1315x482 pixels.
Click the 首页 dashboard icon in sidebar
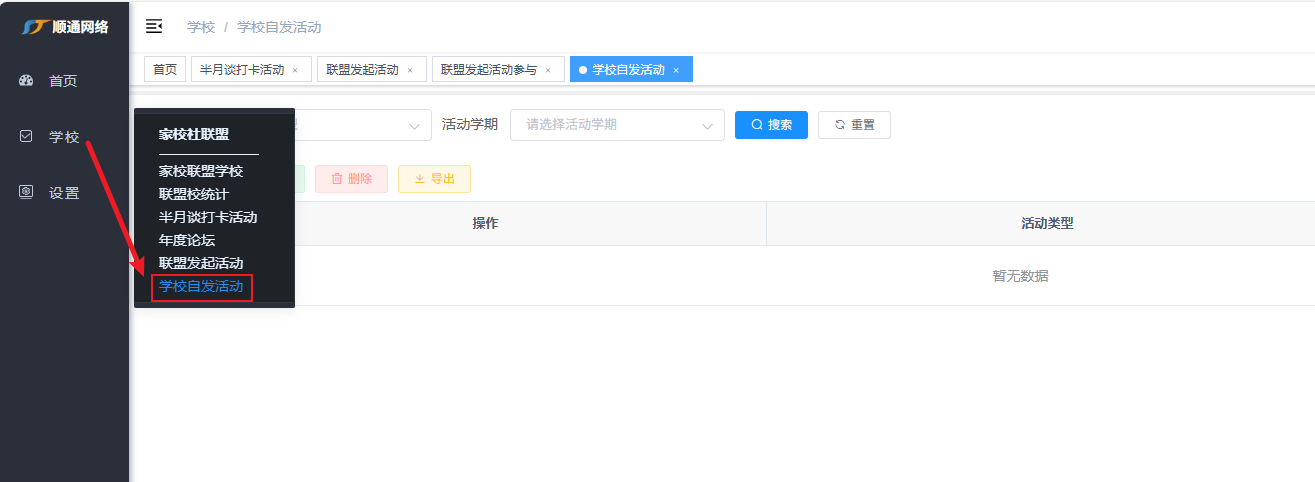coord(27,81)
